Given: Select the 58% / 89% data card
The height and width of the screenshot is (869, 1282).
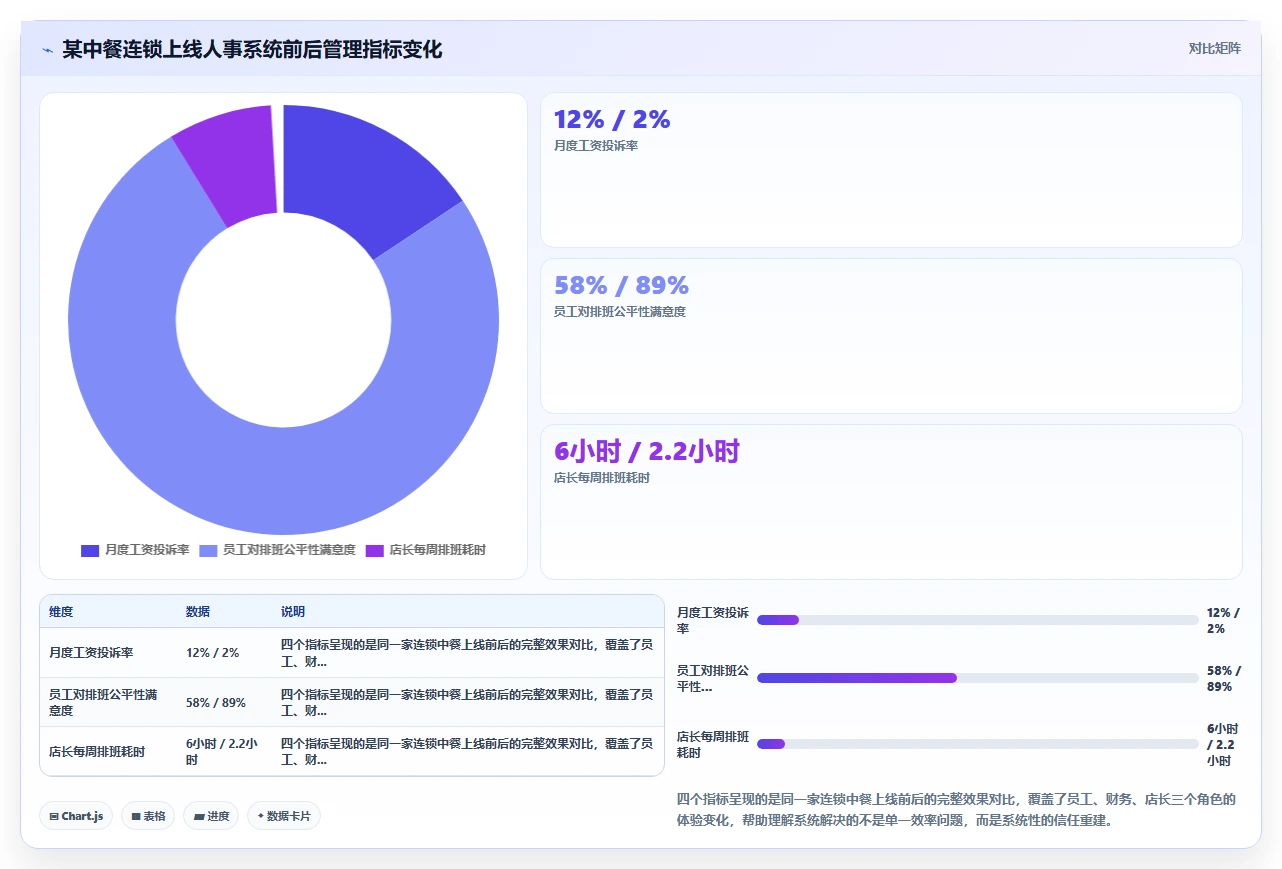Looking at the screenshot, I should (x=891, y=336).
